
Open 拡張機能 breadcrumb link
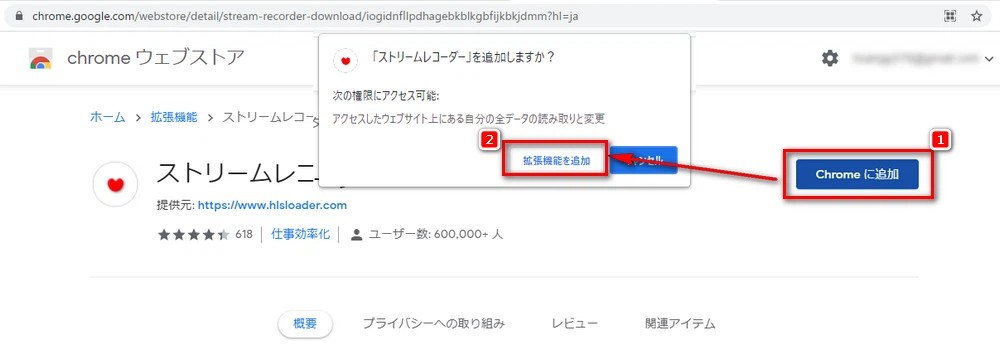pyautogui.click(x=174, y=117)
